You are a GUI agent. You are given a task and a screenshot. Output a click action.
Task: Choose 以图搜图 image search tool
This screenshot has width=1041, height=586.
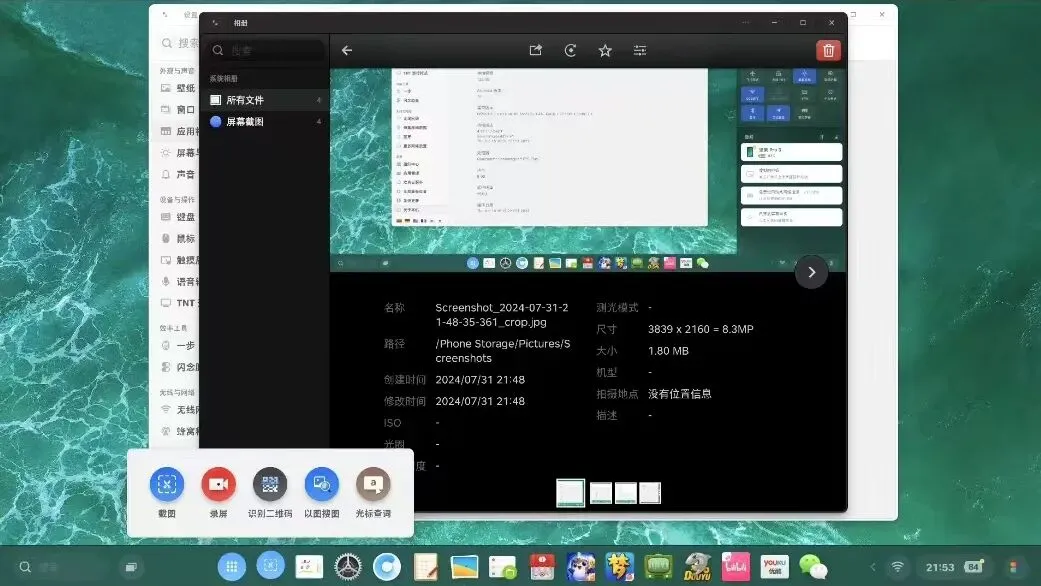(x=321, y=492)
